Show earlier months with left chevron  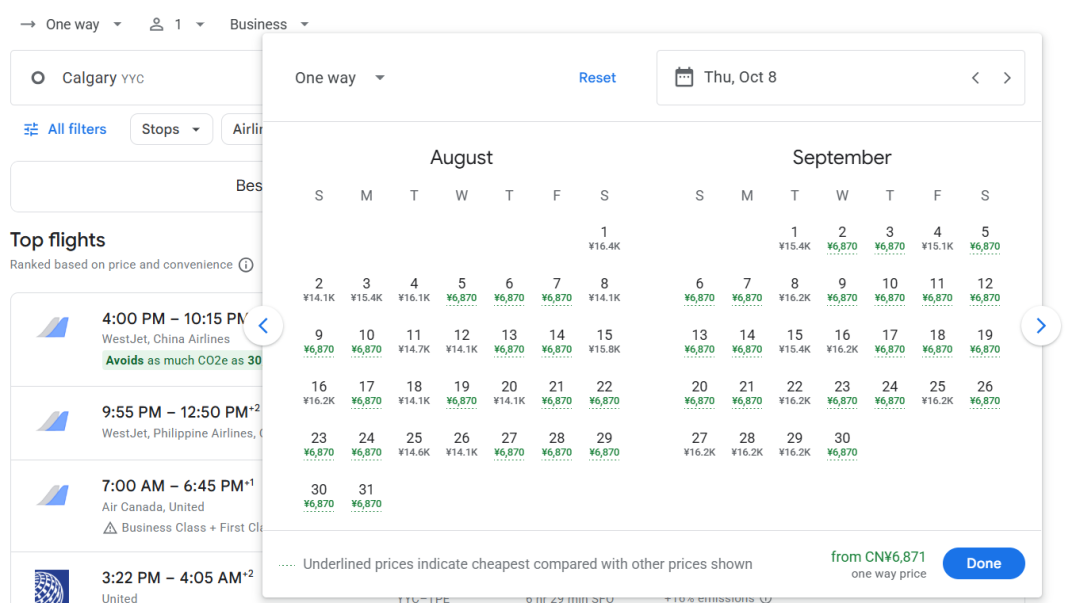(263, 326)
